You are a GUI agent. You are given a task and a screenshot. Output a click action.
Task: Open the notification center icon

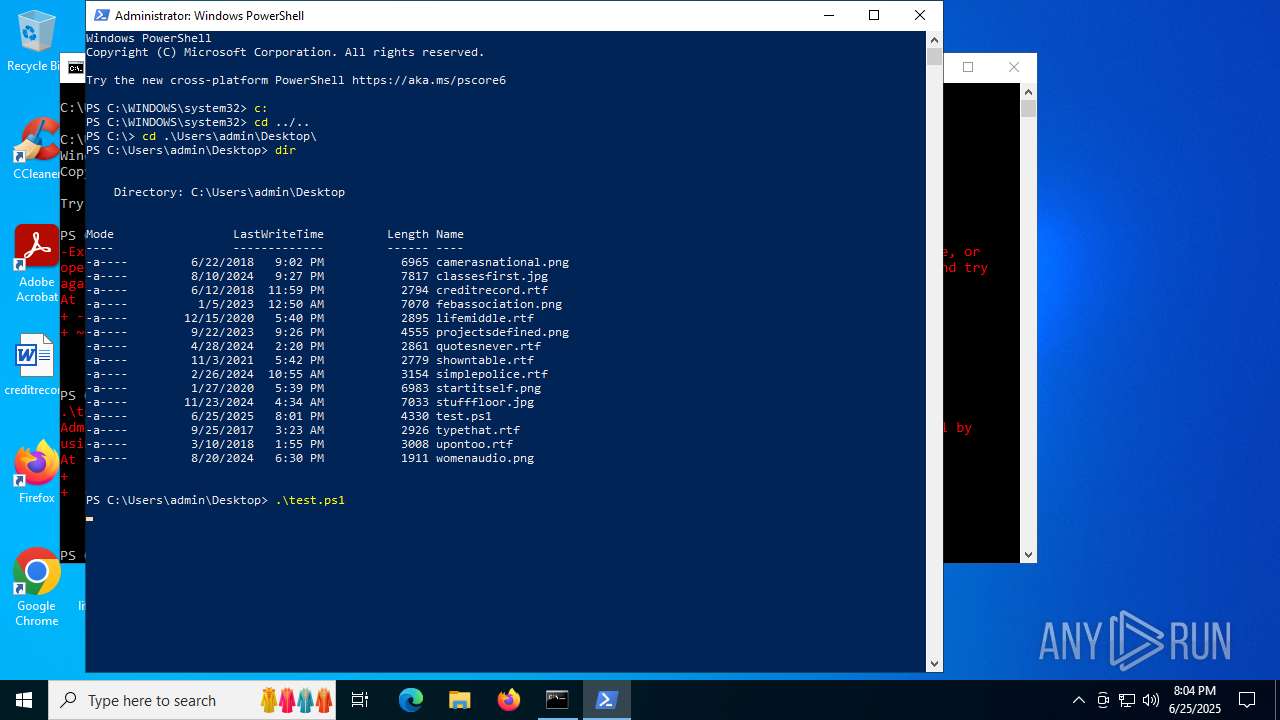pos(1247,700)
